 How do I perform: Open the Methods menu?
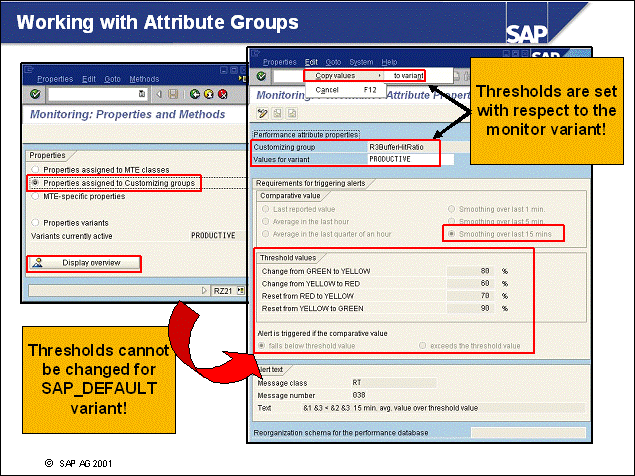[144, 79]
